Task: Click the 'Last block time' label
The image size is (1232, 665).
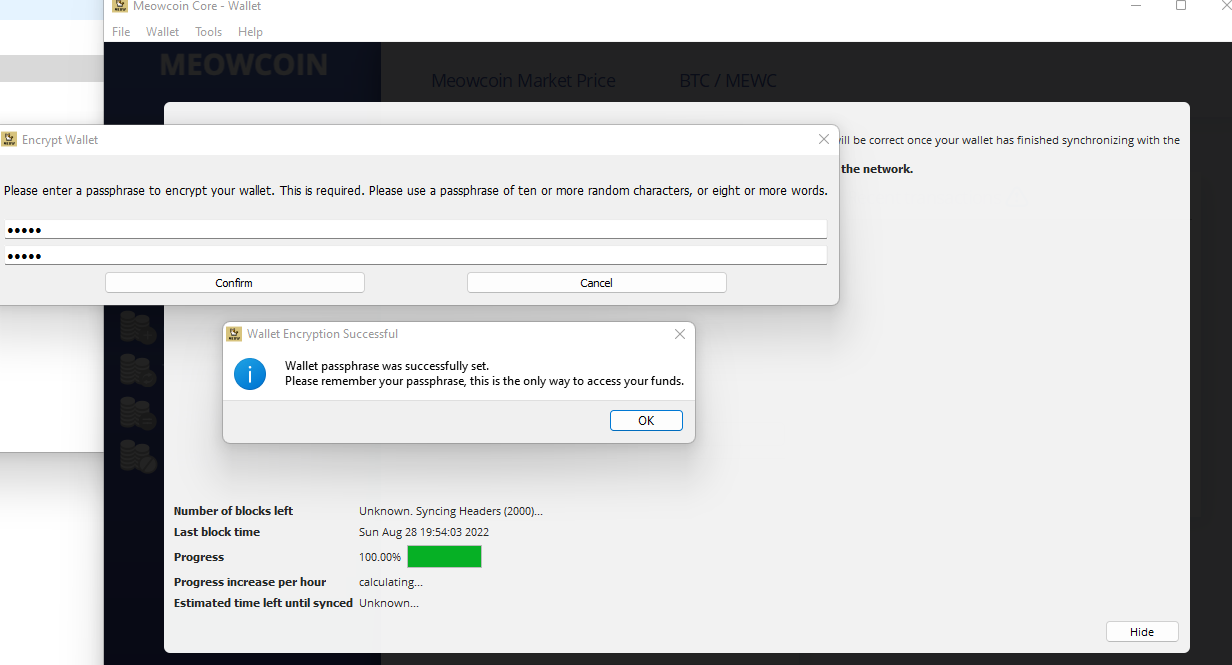Action: pos(217,533)
